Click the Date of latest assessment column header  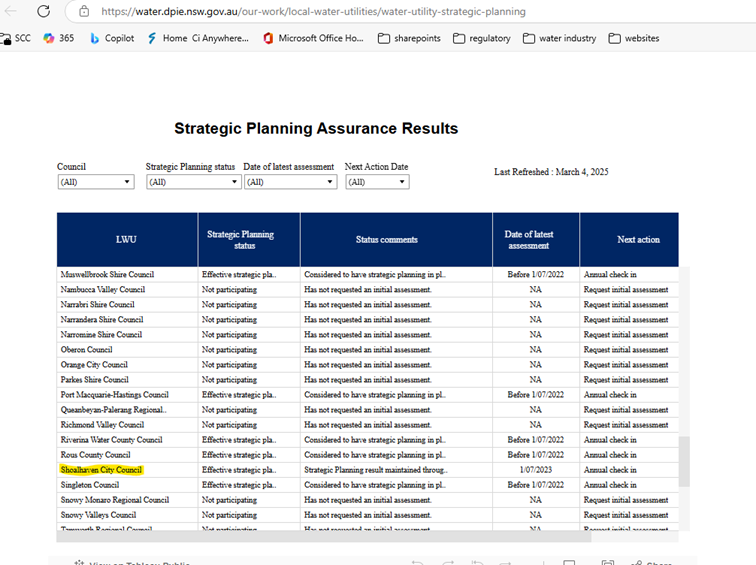coord(536,240)
